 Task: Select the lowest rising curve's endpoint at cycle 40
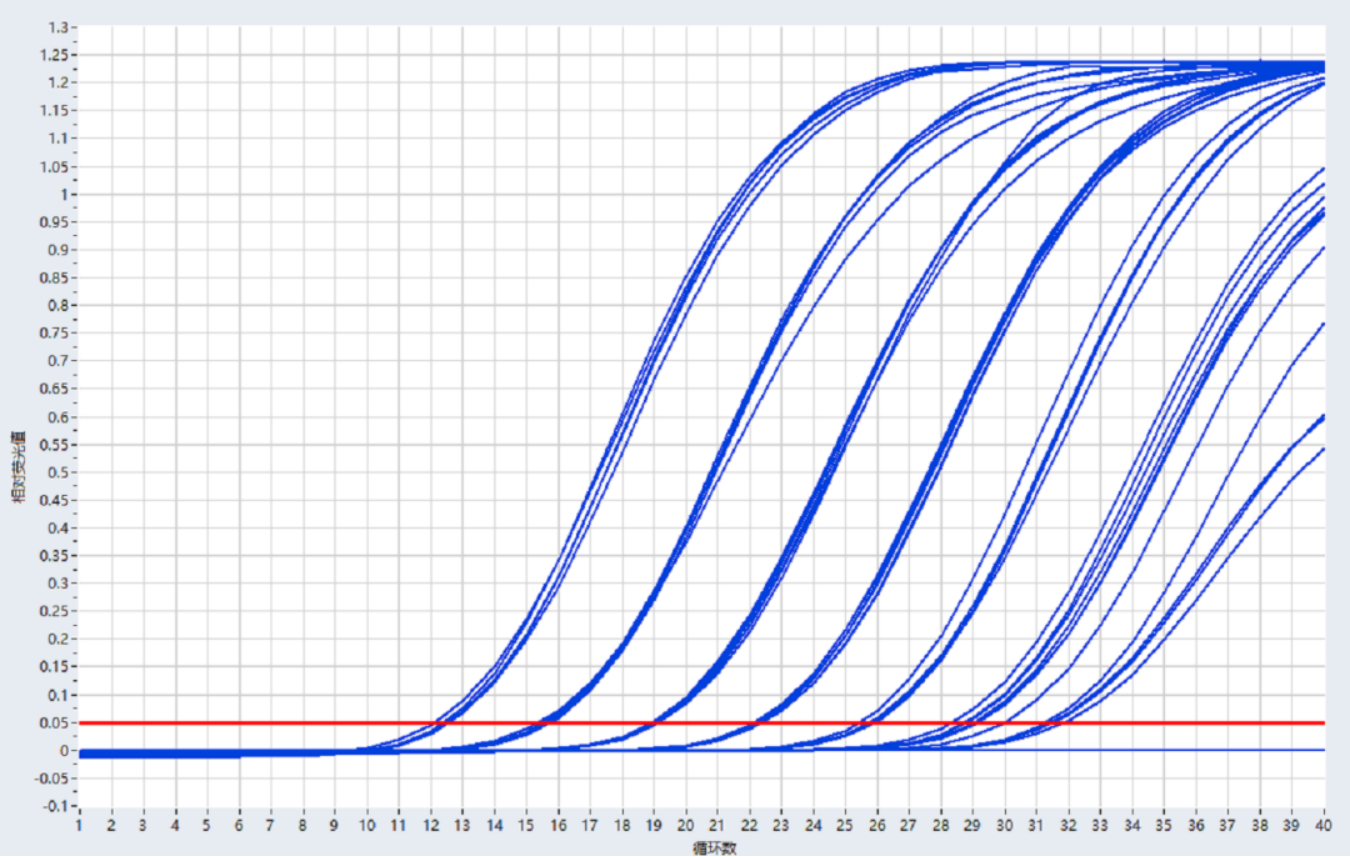[x=1323, y=448]
